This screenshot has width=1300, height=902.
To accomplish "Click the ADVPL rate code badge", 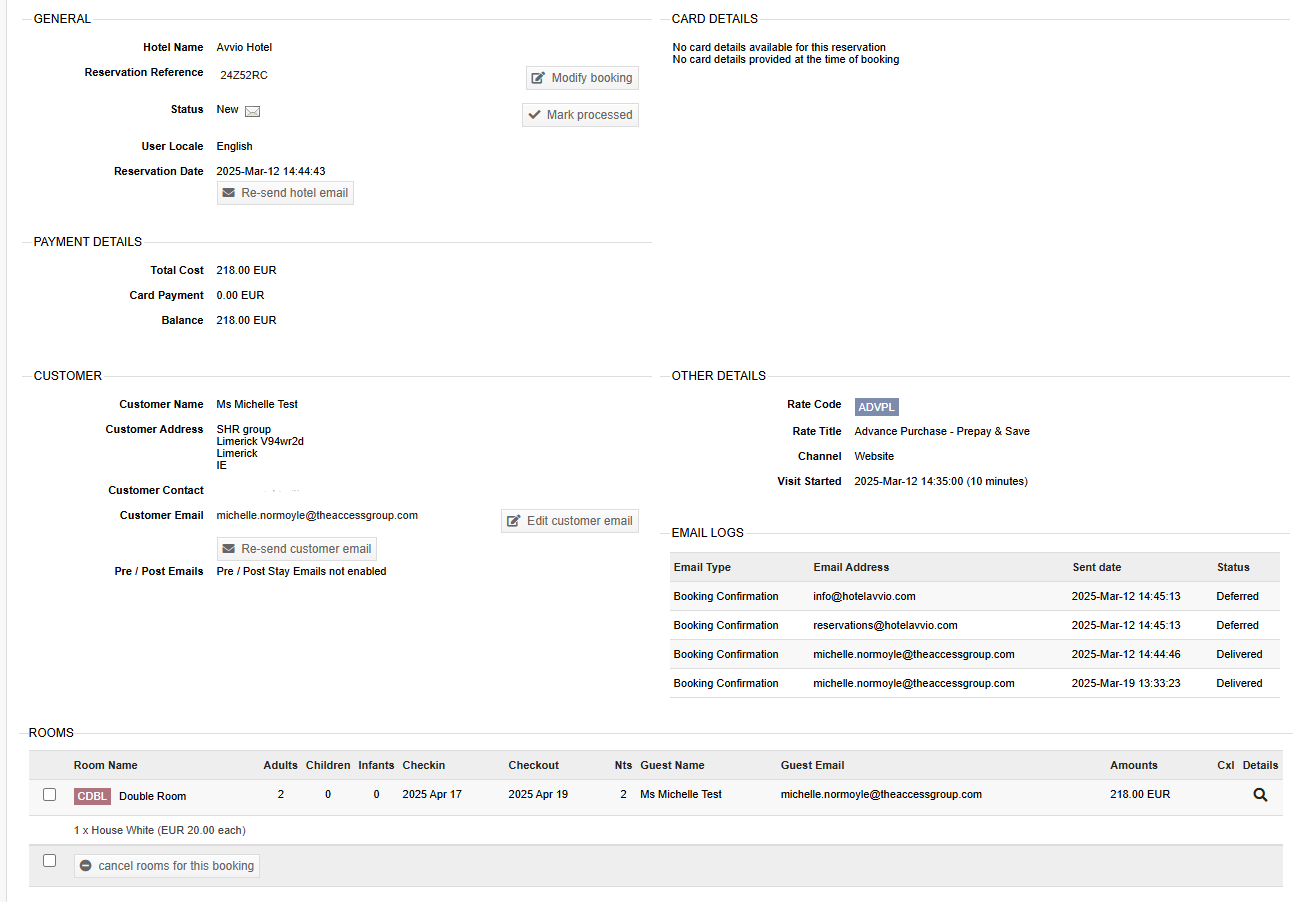I will (876, 407).
